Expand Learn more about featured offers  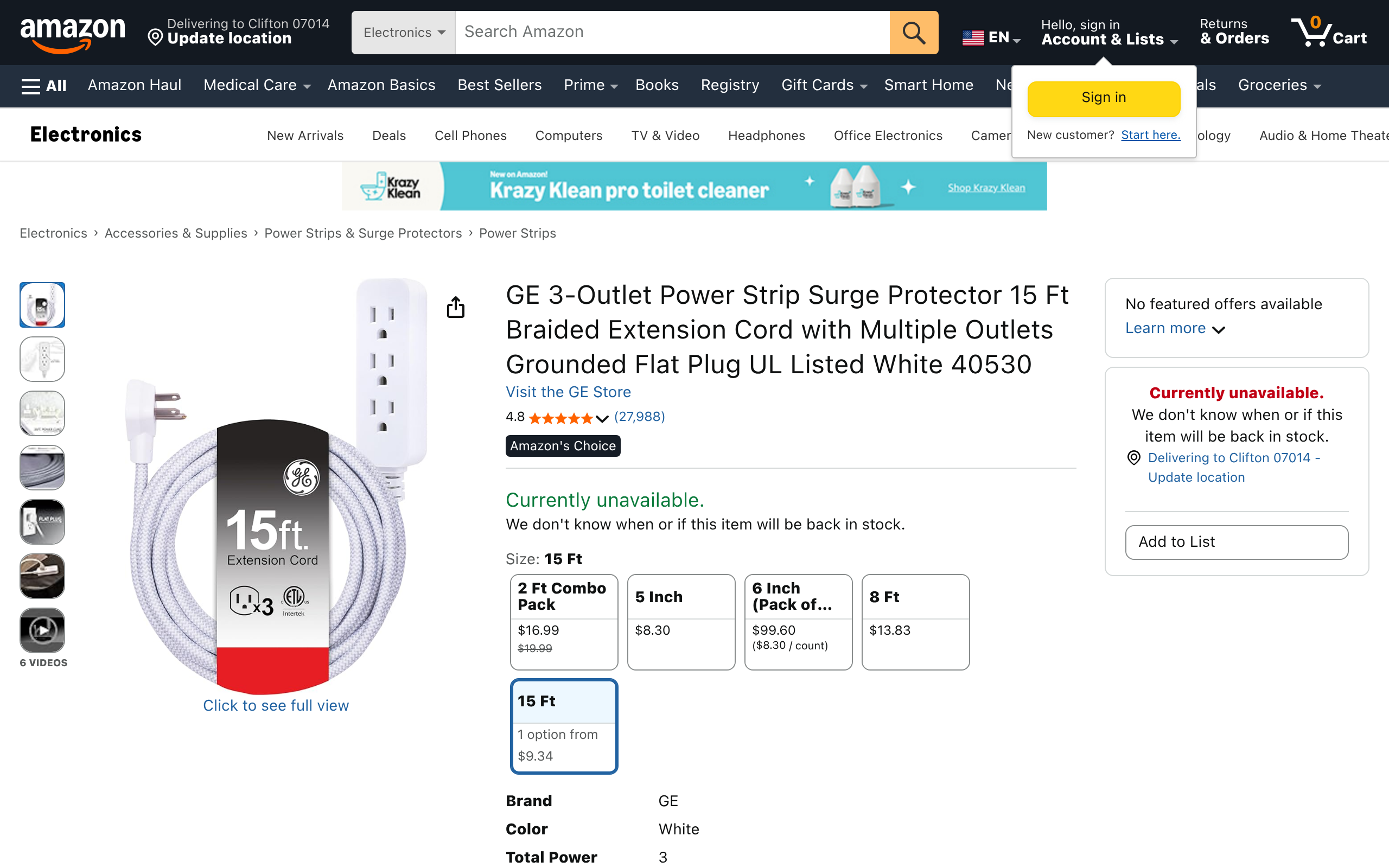(x=1174, y=328)
